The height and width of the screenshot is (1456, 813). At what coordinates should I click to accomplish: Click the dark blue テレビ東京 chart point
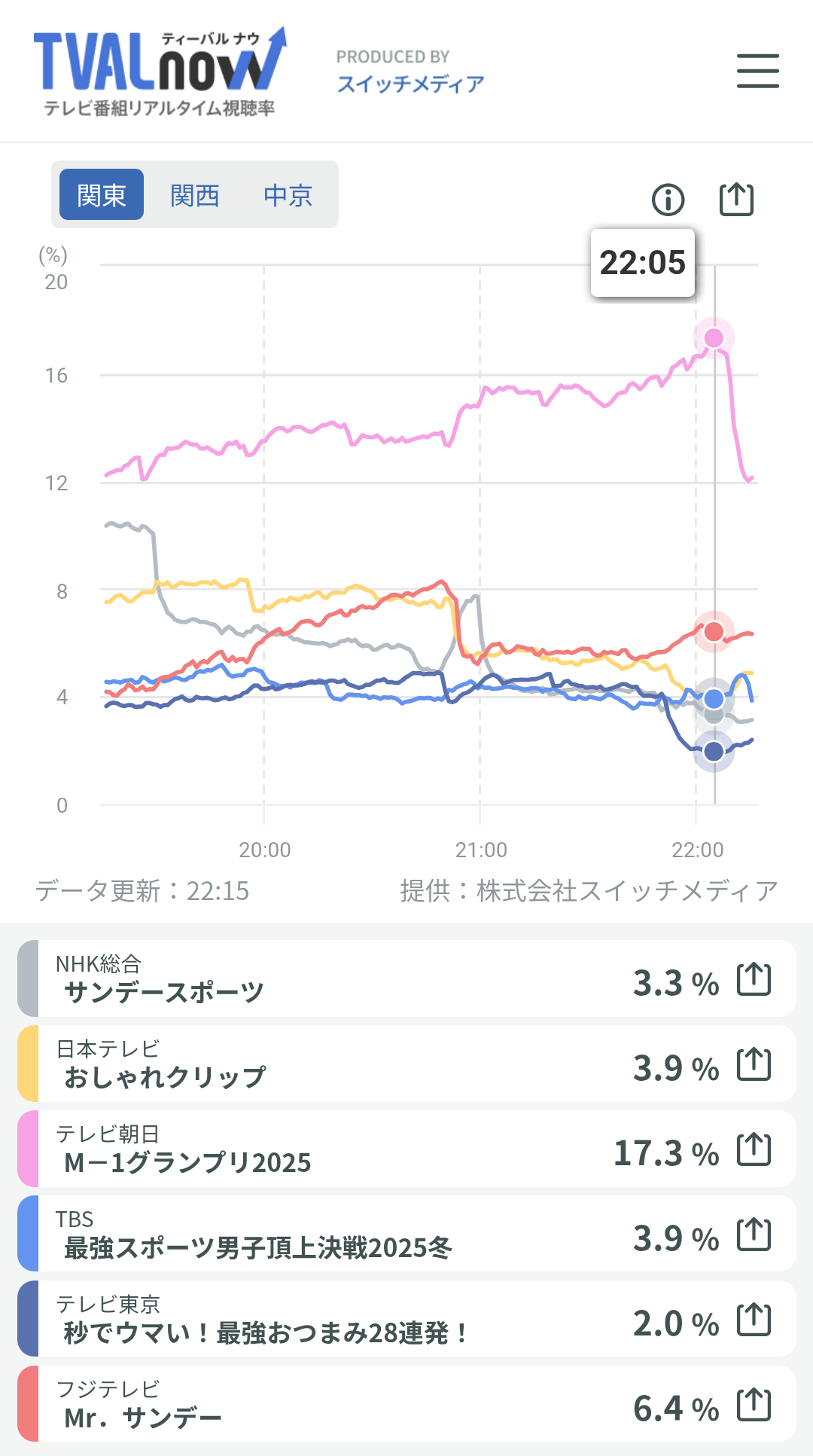coord(714,751)
